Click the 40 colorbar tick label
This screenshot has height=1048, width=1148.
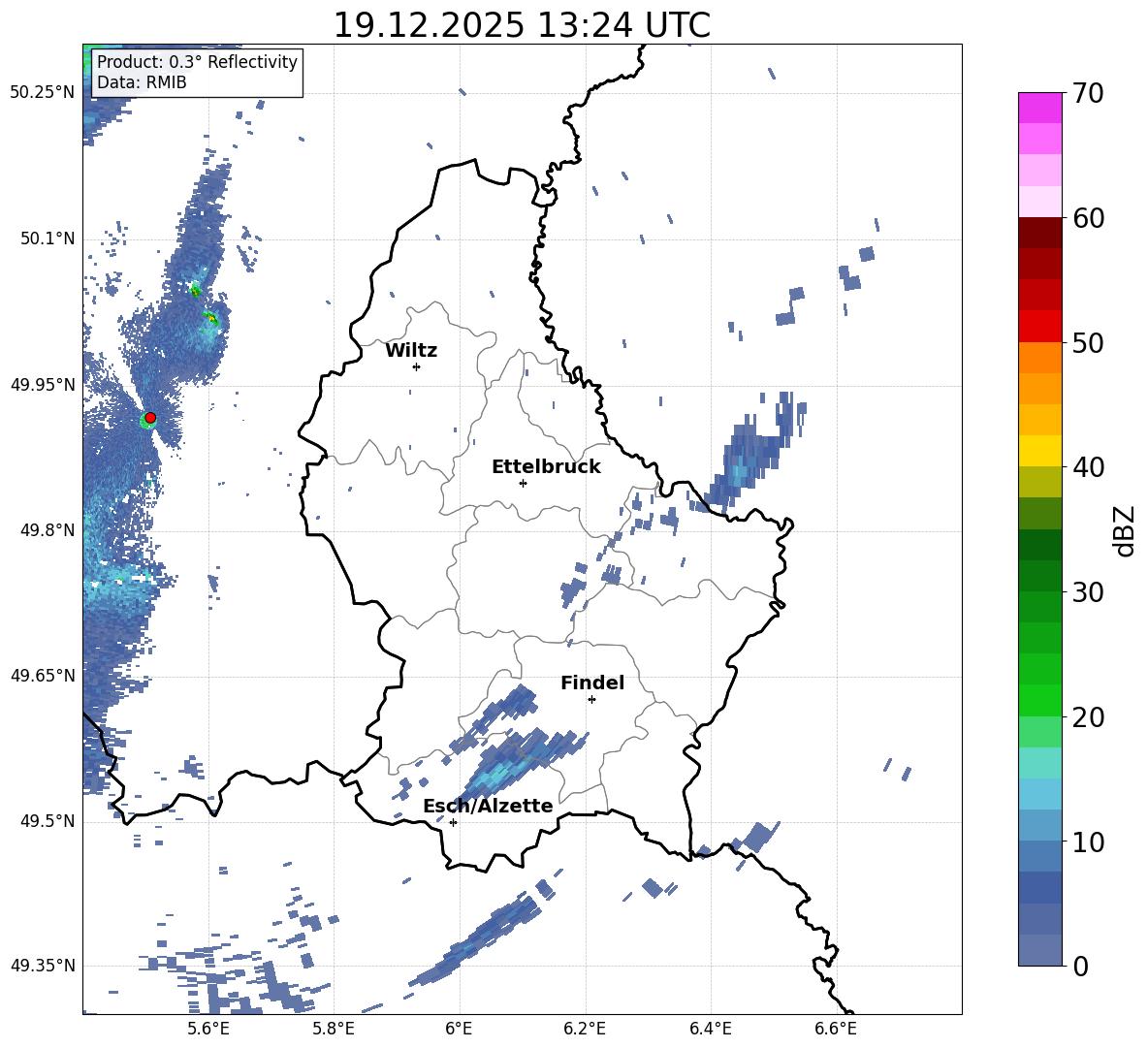1088,467
